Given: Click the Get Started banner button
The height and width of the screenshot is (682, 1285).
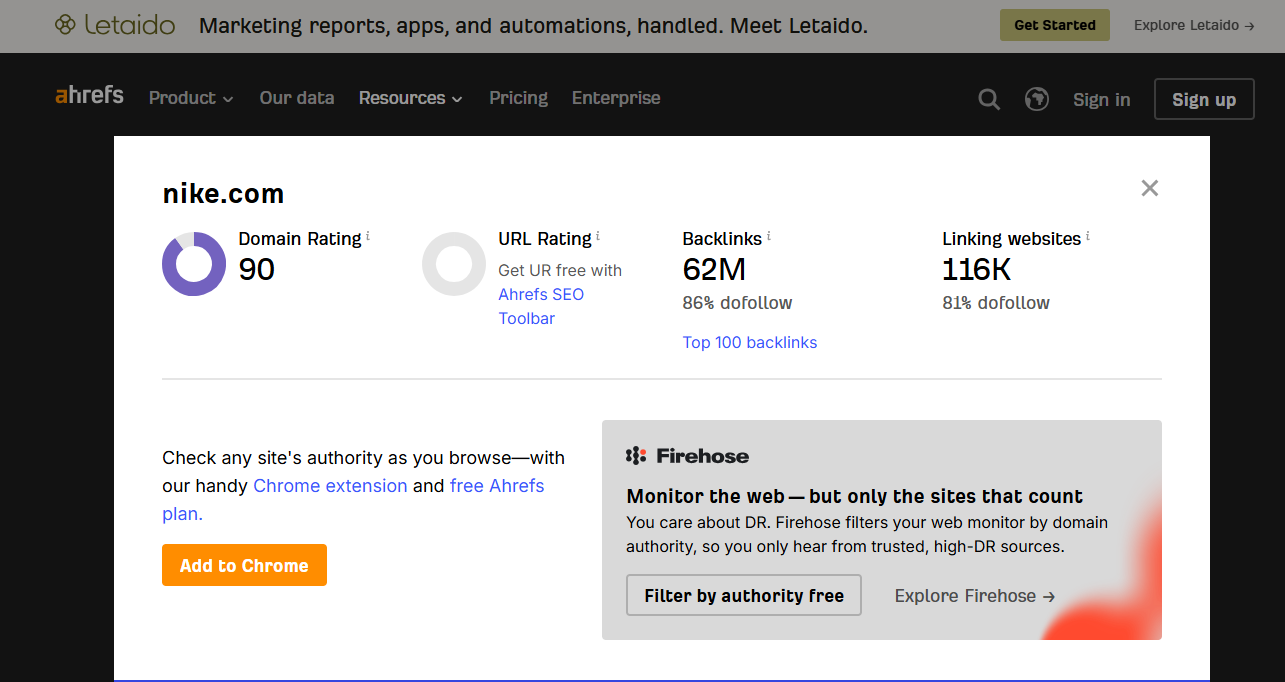Looking at the screenshot, I should [1055, 25].
